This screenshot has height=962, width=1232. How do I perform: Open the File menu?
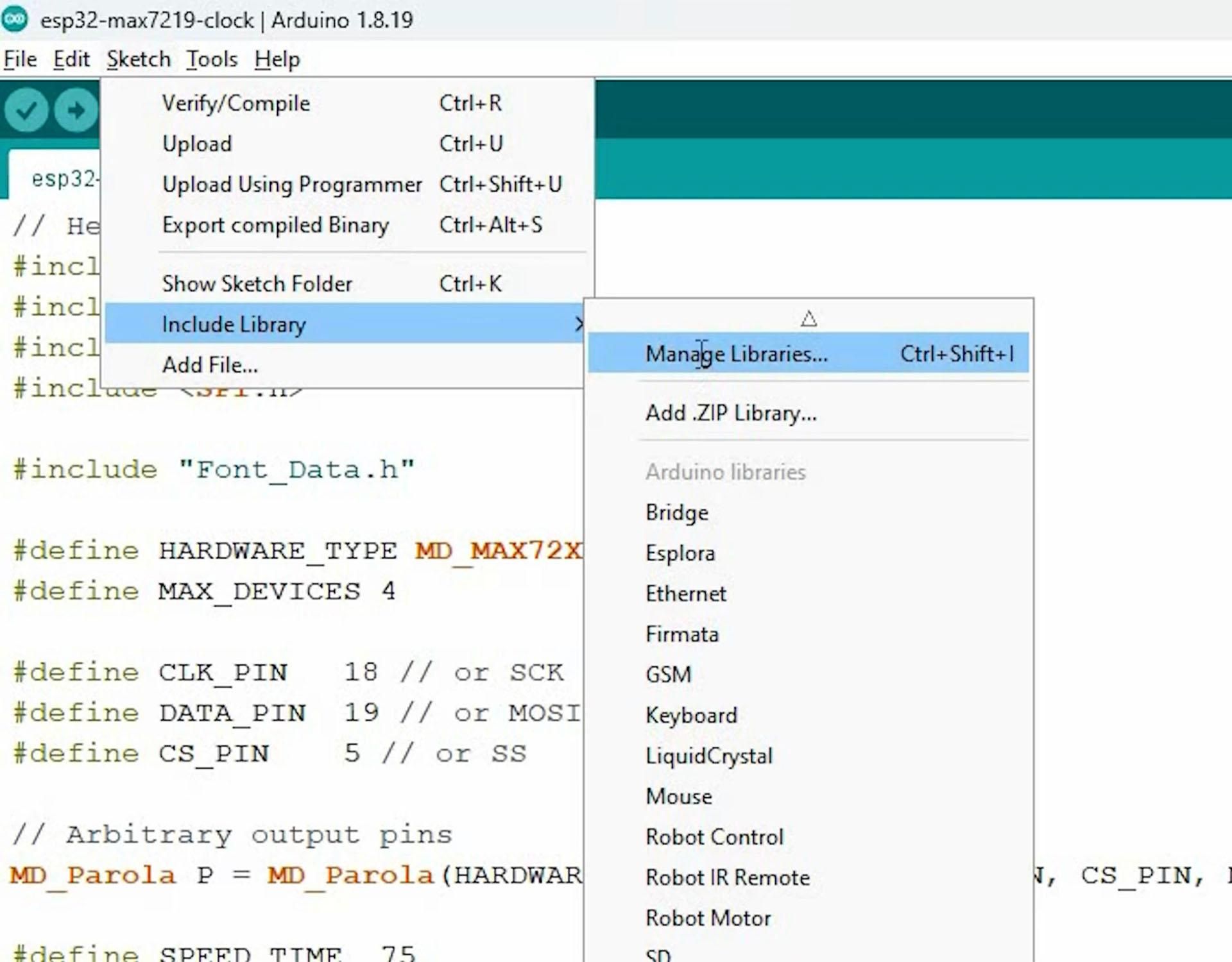tap(20, 60)
